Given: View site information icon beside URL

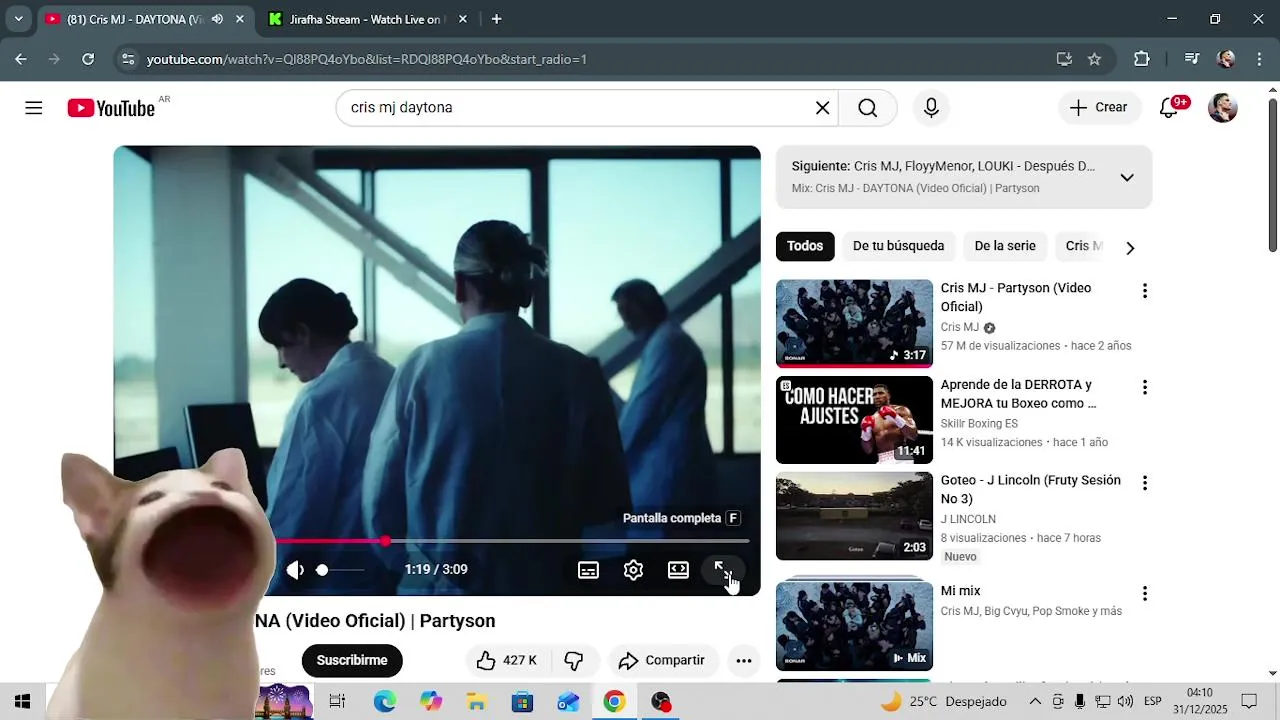Looking at the screenshot, I should click(127, 59).
